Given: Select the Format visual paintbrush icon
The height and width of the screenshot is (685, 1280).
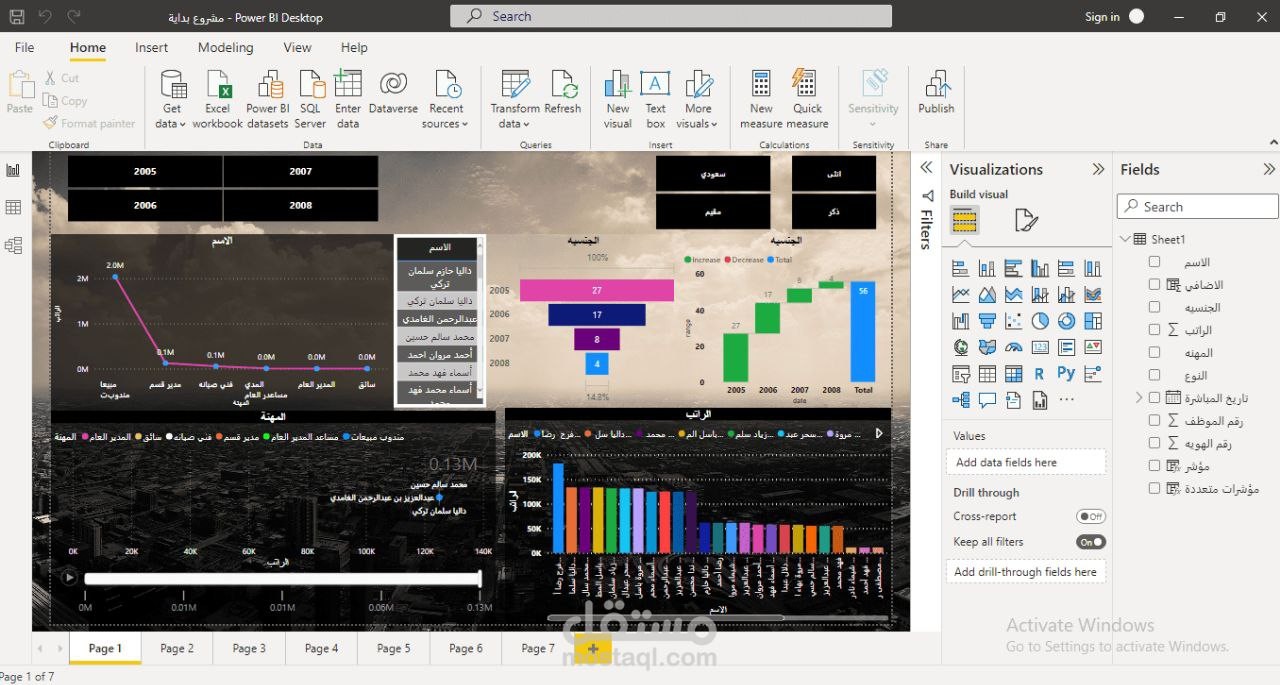Looking at the screenshot, I should [x=1026, y=220].
